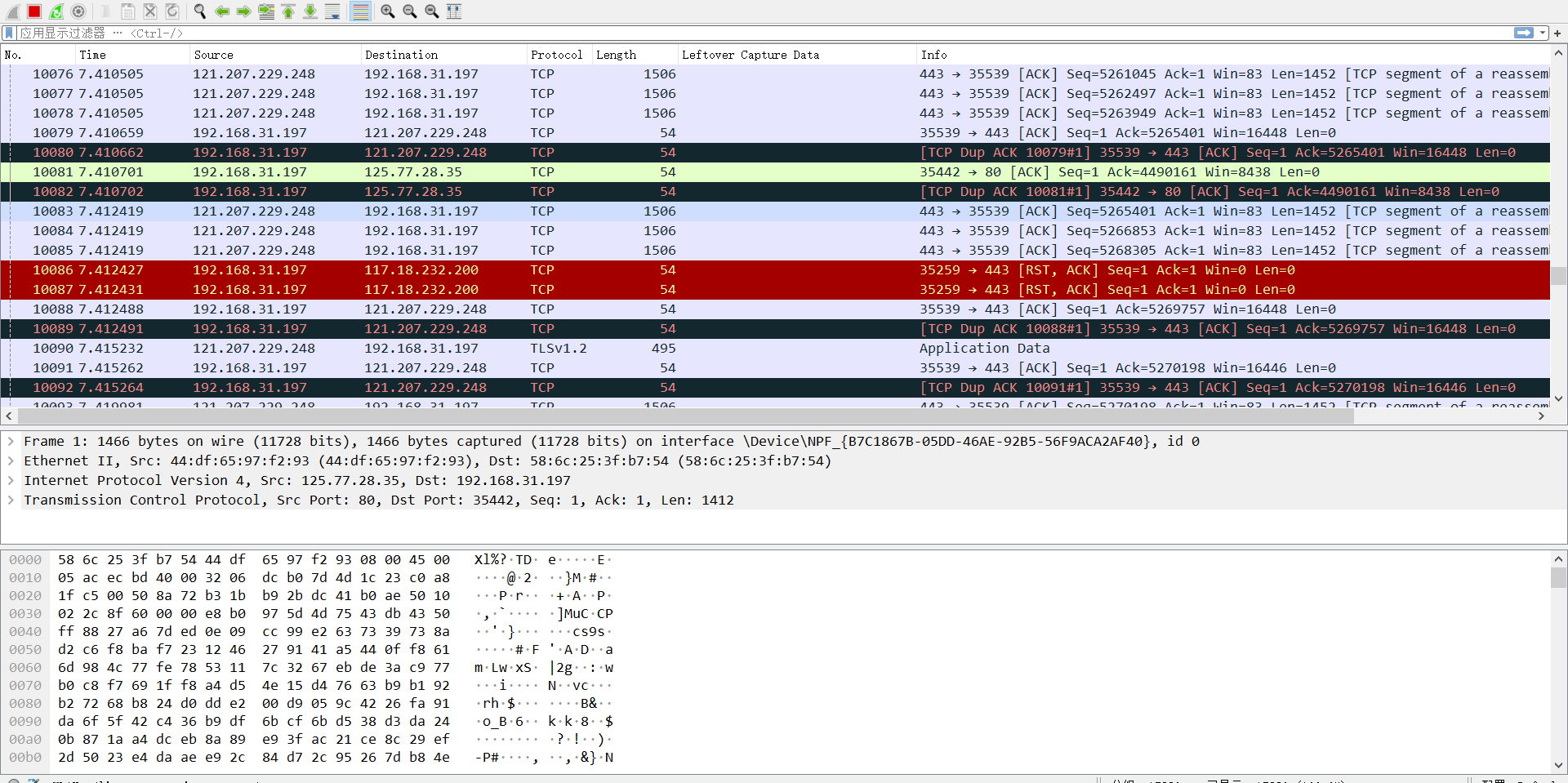This screenshot has width=1568, height=783.
Task: Click the shark fin start capture icon
Action: (x=12, y=11)
